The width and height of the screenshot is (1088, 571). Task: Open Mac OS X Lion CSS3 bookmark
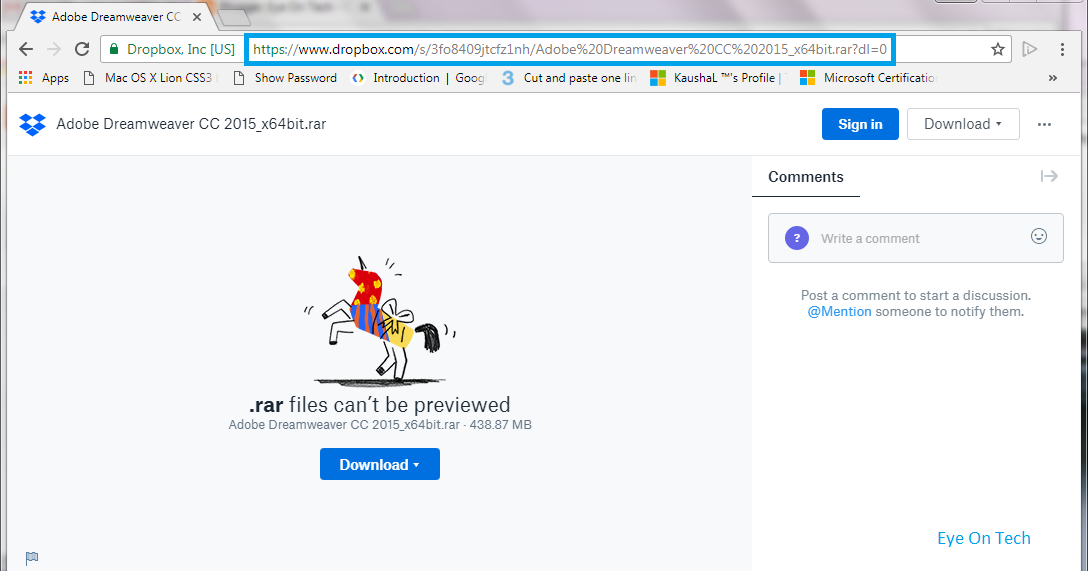[152, 78]
